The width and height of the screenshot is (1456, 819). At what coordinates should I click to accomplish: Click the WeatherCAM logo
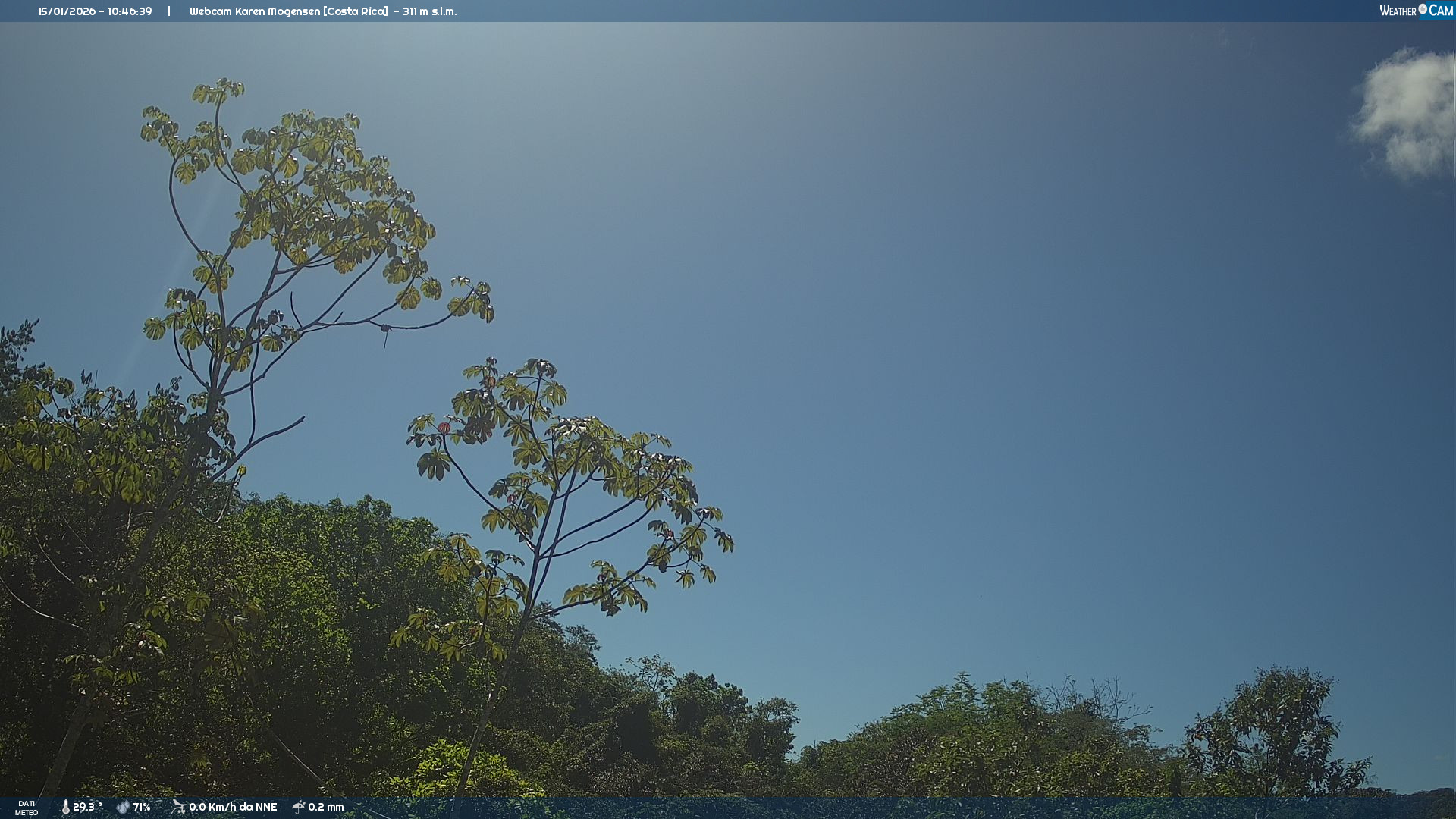click(1416, 11)
